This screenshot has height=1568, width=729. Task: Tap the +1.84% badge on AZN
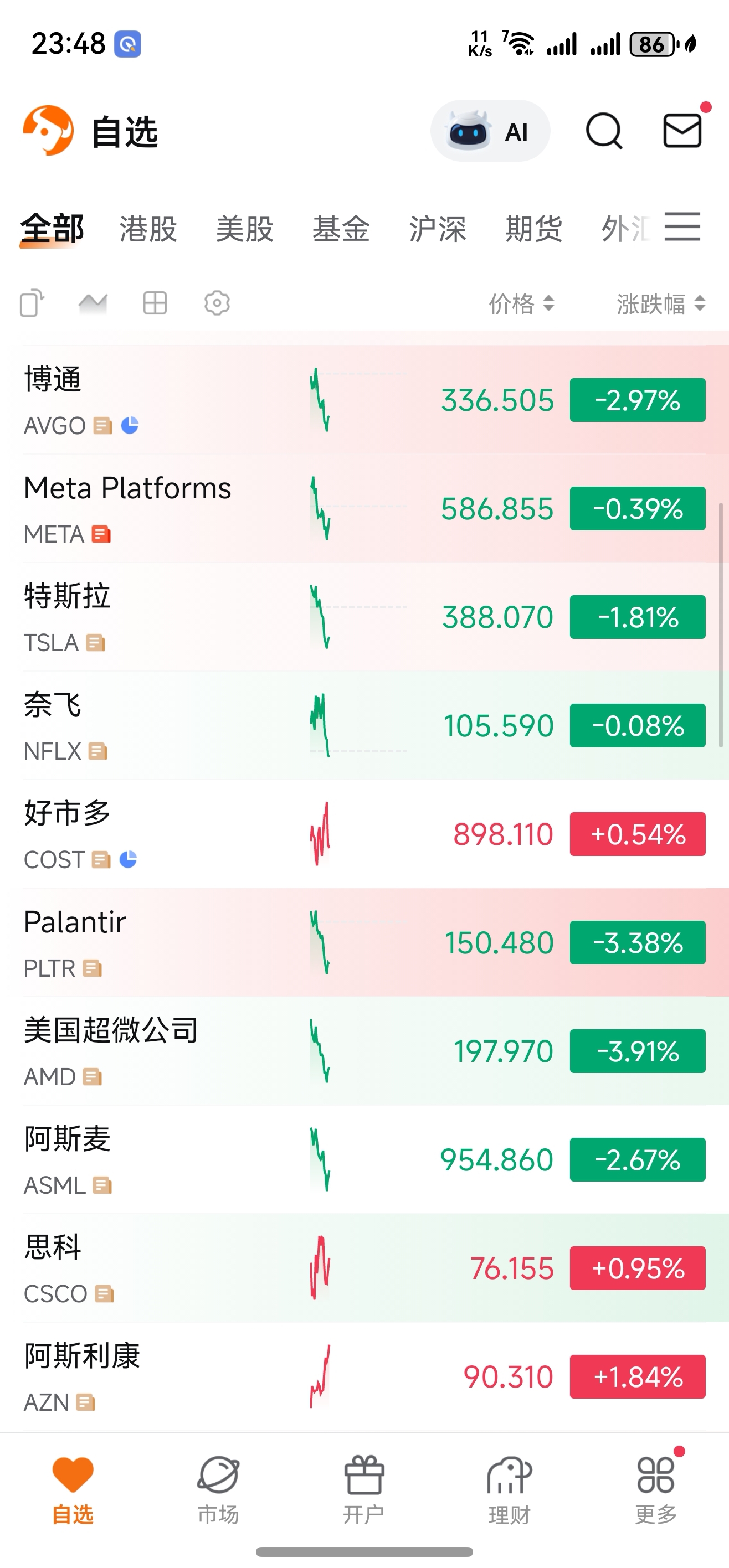638,1377
